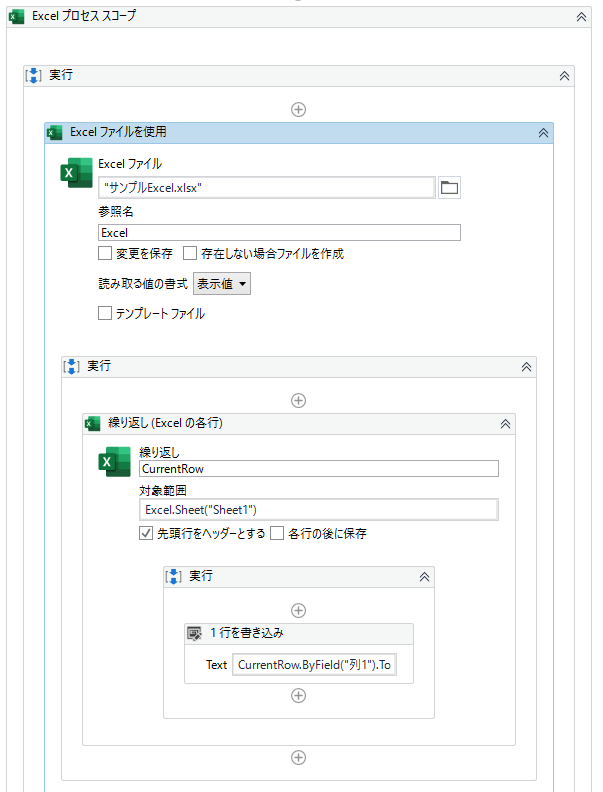Select the 1 行を書き込み activity title
The image size is (603, 792).
[247, 633]
